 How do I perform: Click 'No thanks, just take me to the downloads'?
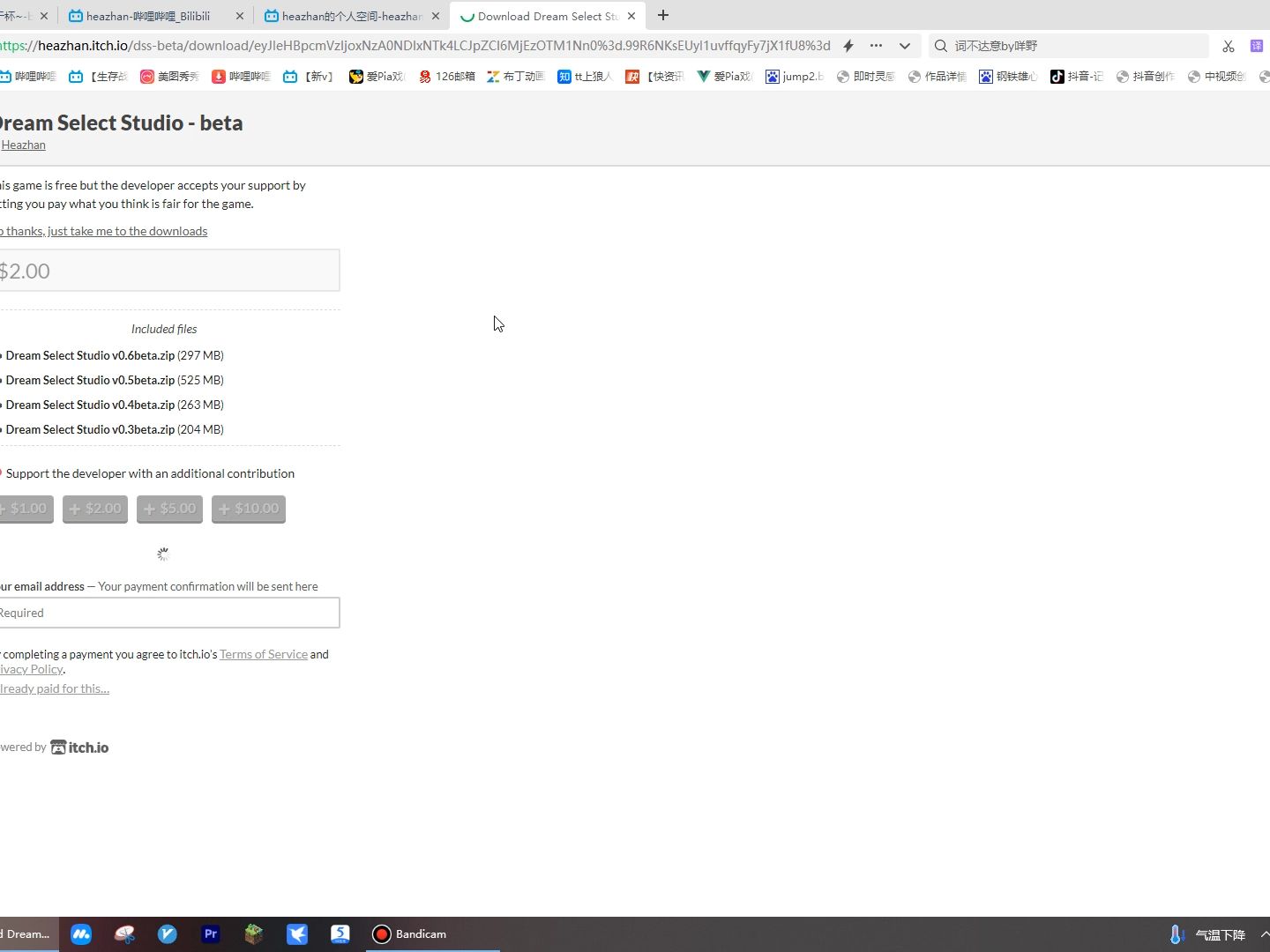click(x=103, y=231)
